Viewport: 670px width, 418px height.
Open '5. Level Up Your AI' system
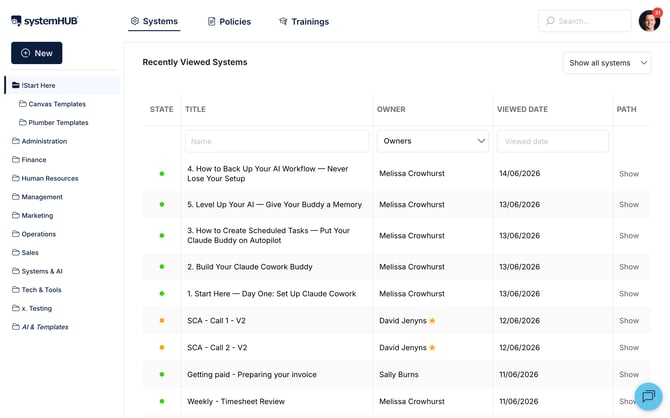(x=274, y=204)
